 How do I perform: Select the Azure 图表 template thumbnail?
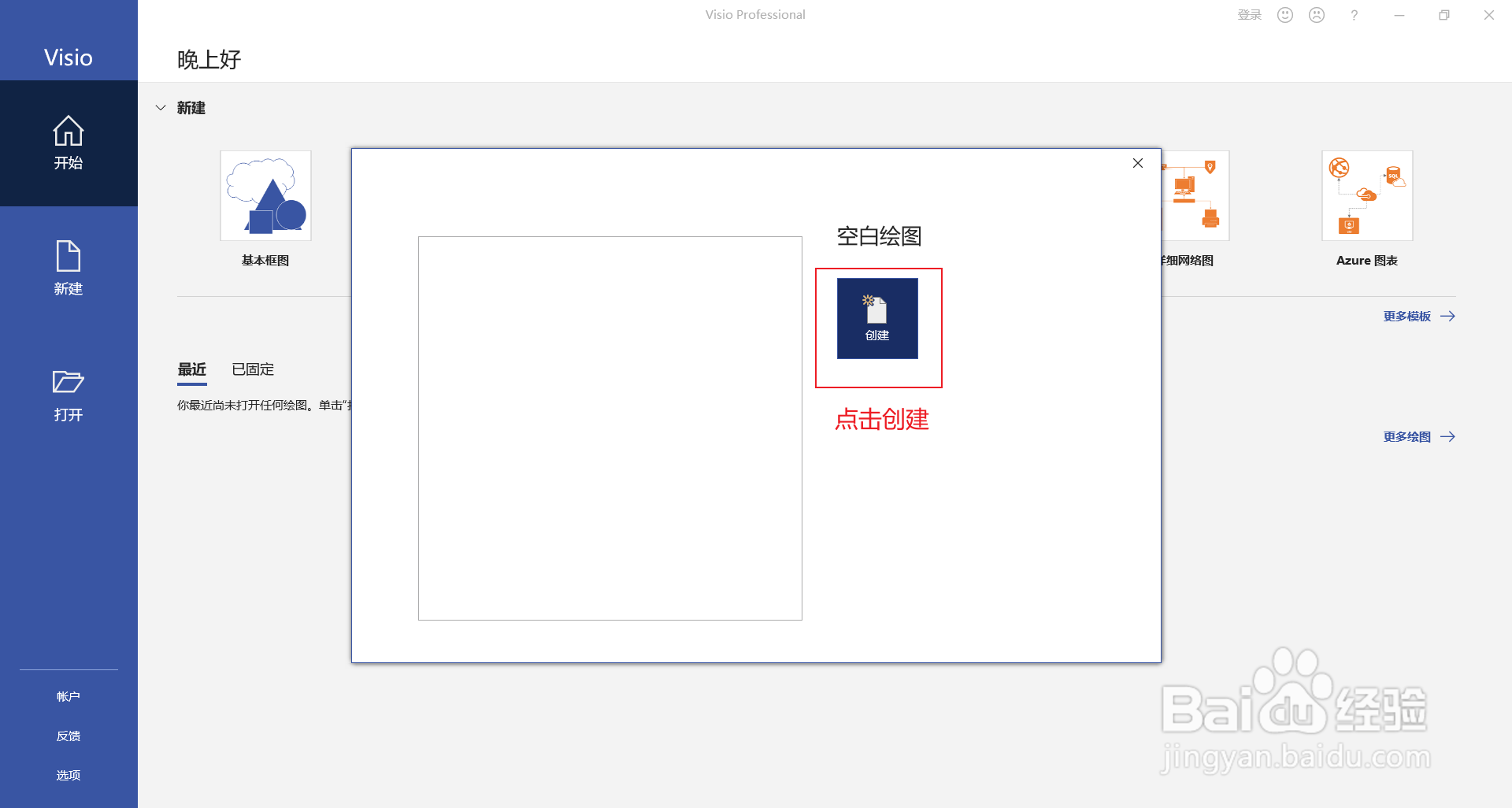pos(1367,195)
